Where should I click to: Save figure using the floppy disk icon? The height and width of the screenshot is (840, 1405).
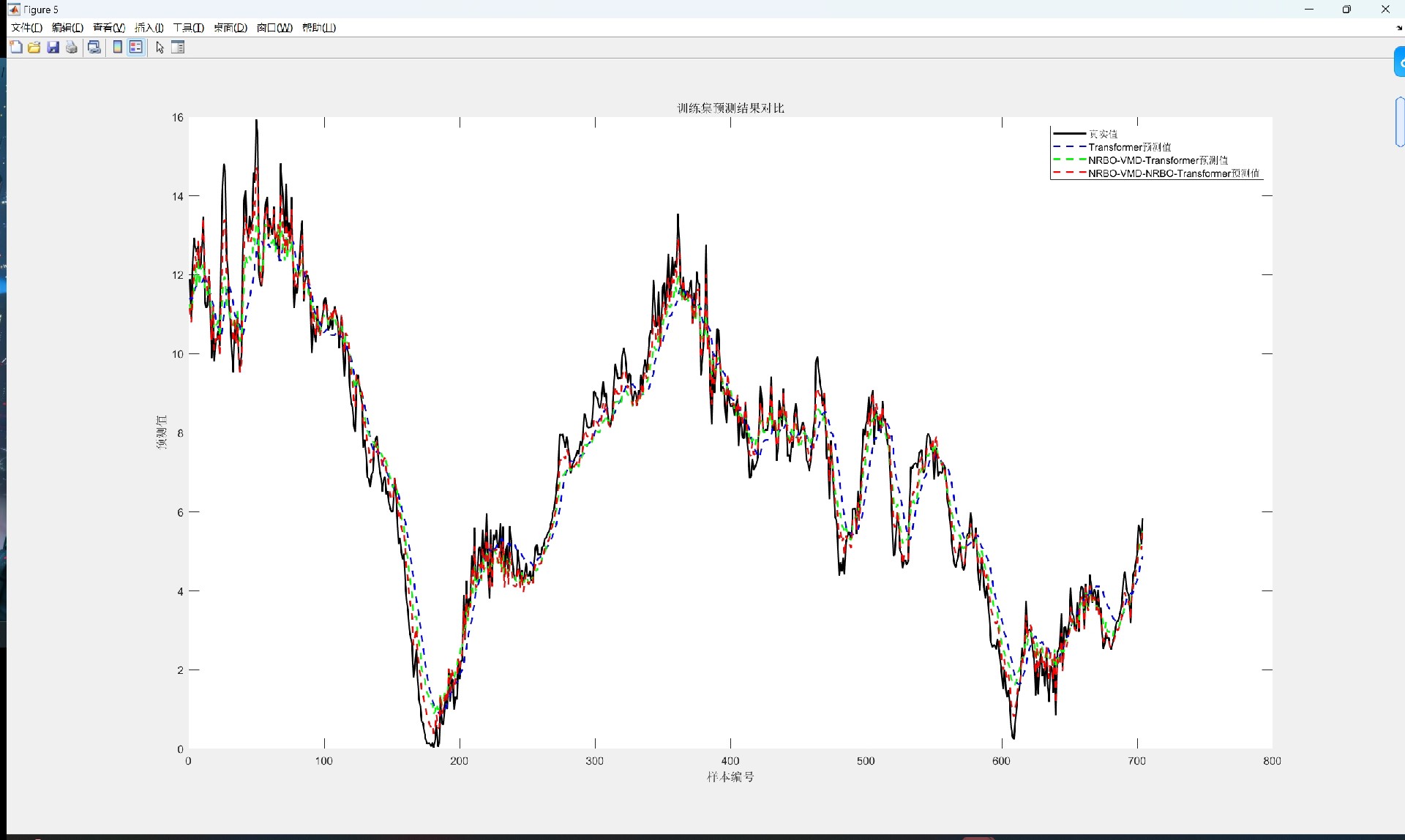pyautogui.click(x=53, y=48)
